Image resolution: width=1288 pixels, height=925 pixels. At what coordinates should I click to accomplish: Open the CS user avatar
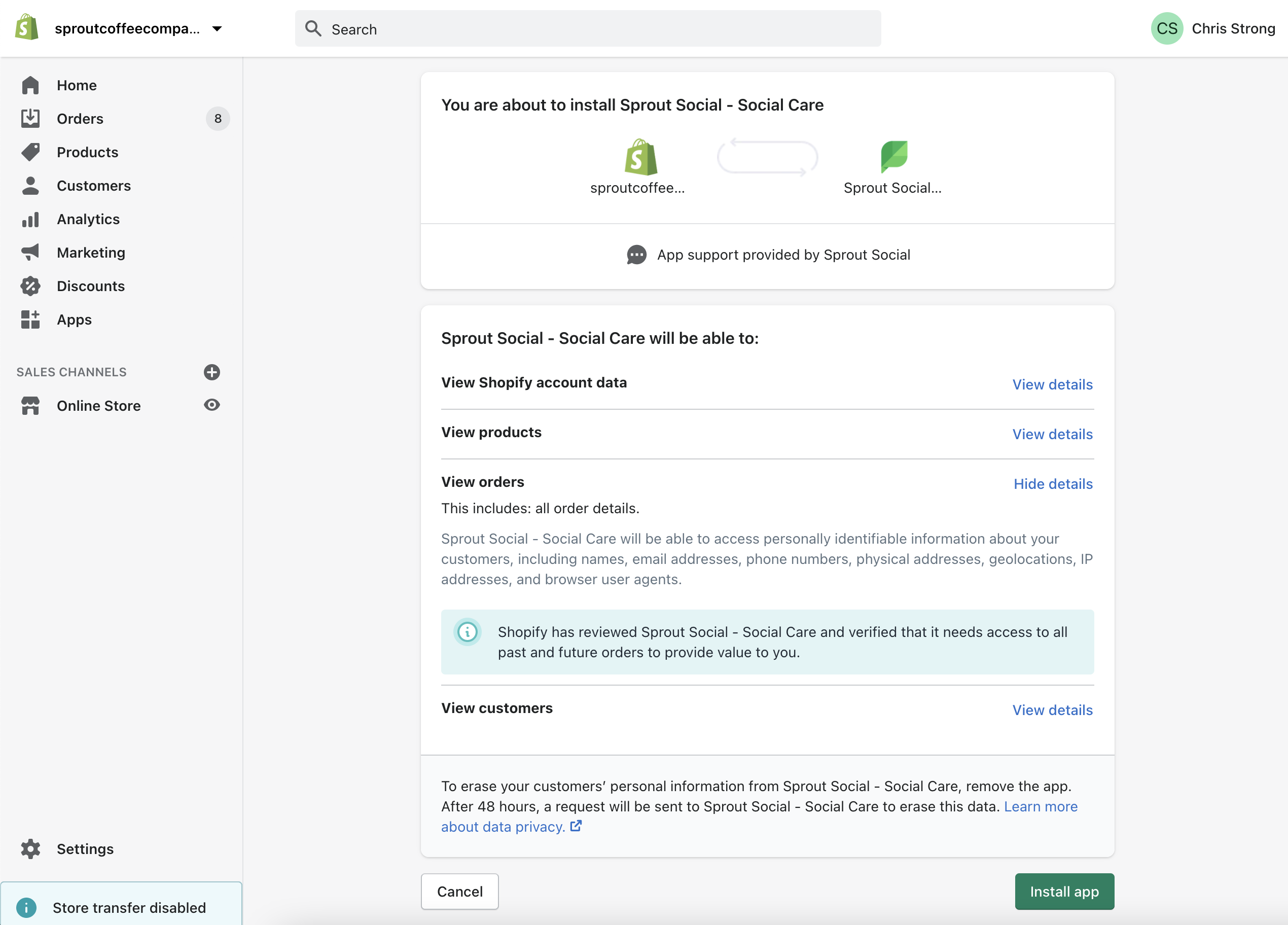[1166, 28]
